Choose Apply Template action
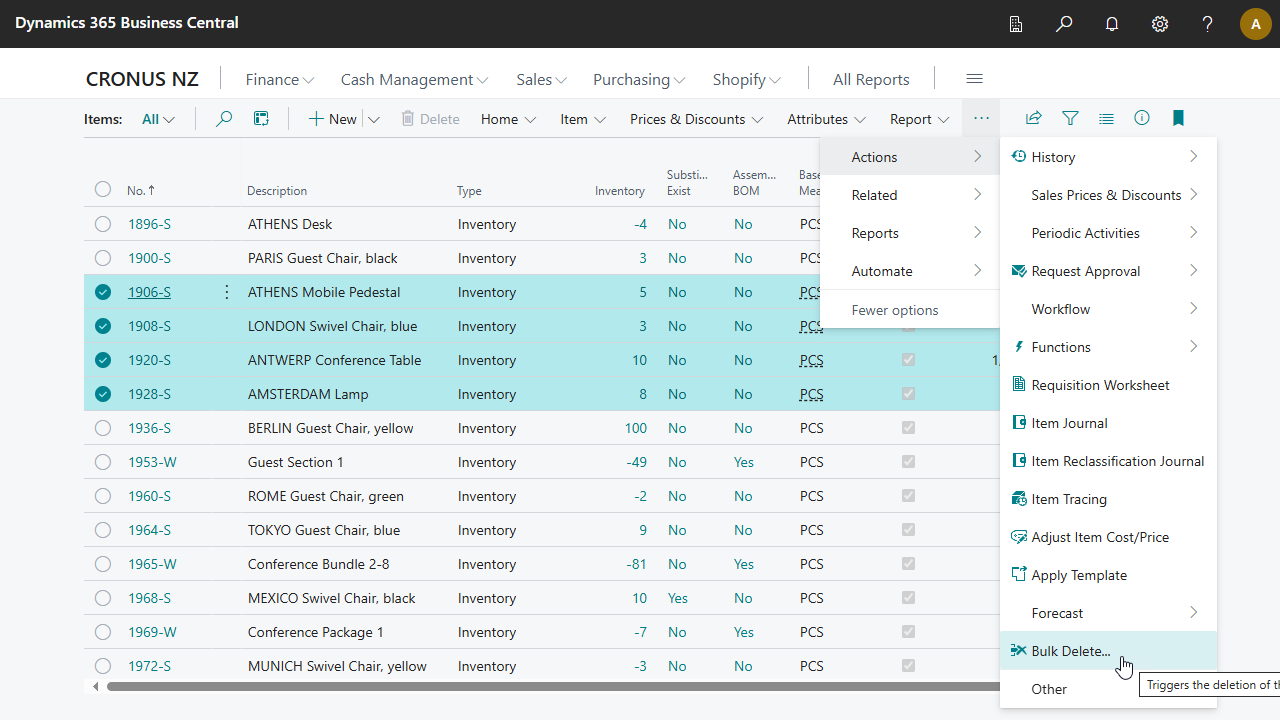This screenshot has width=1280, height=720. pyautogui.click(x=1108, y=575)
